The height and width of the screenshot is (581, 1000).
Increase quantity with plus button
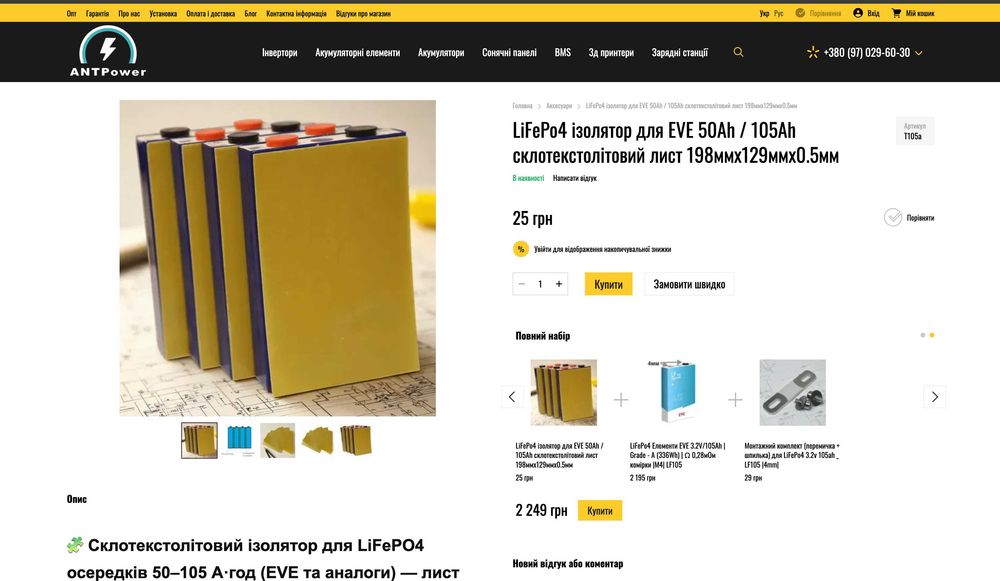(559, 284)
